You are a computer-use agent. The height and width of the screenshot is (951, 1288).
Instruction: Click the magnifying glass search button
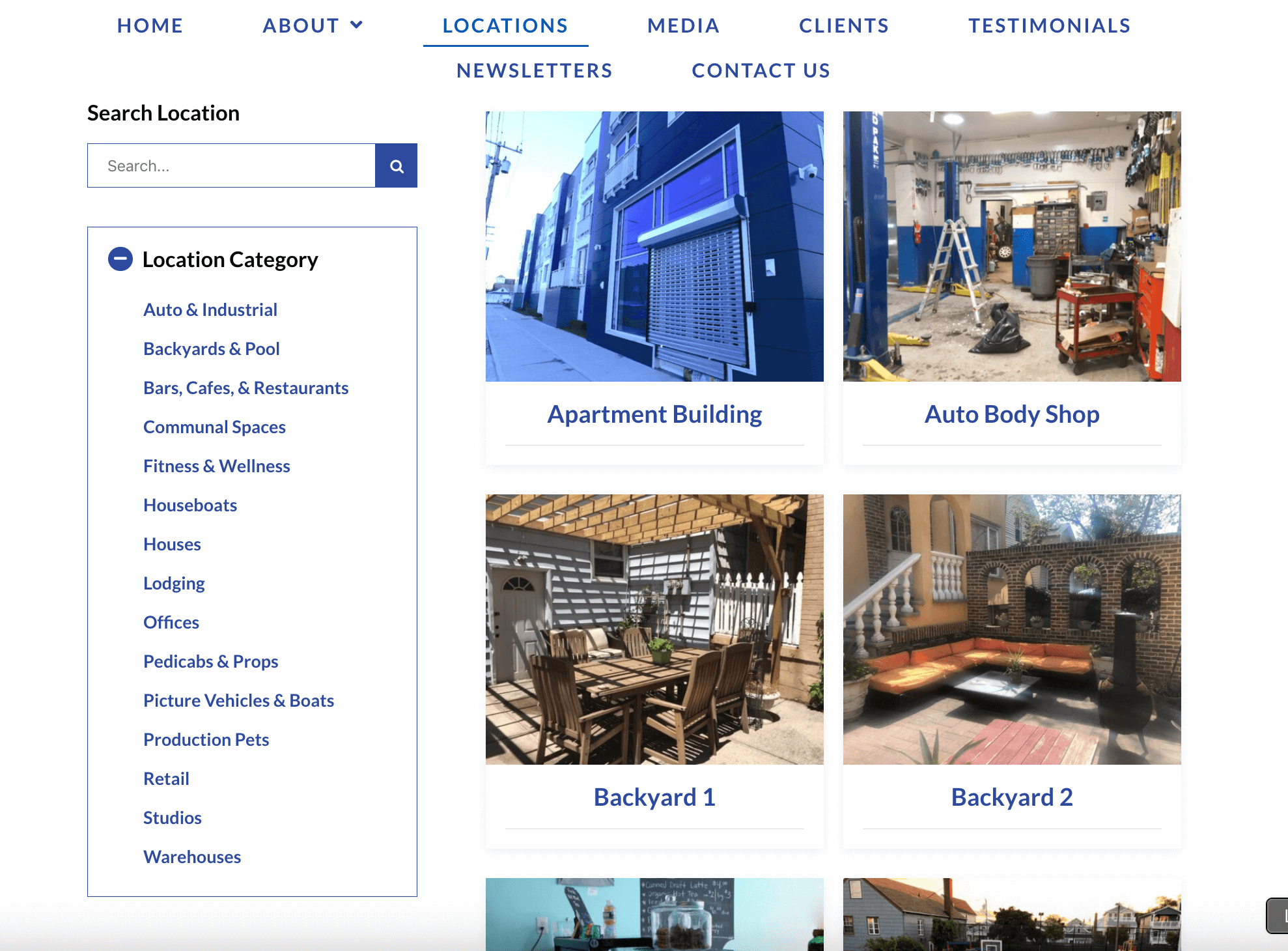point(396,166)
